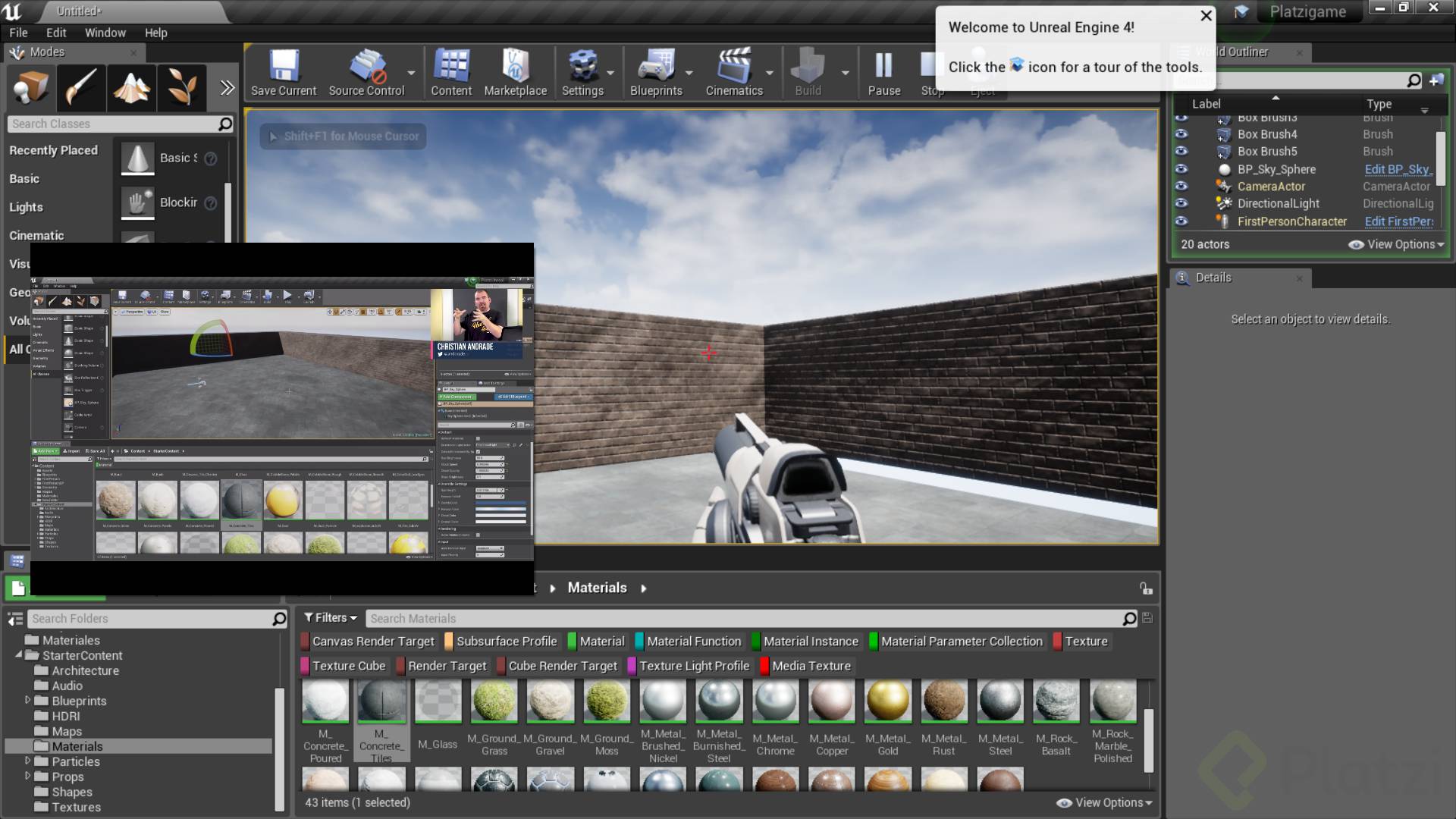
Task: Hide the DirectionalLight actor with eye icon
Action: coord(1181,203)
